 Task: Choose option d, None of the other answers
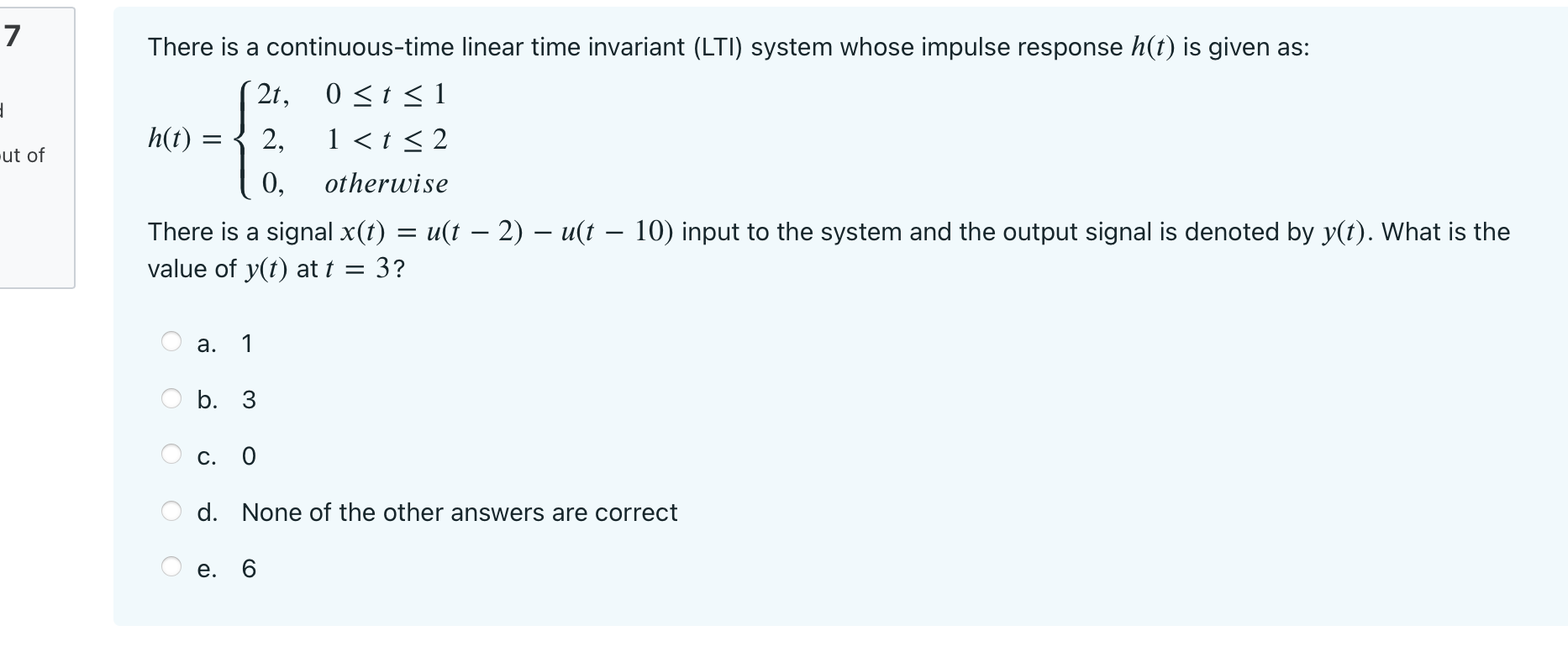coord(437,513)
